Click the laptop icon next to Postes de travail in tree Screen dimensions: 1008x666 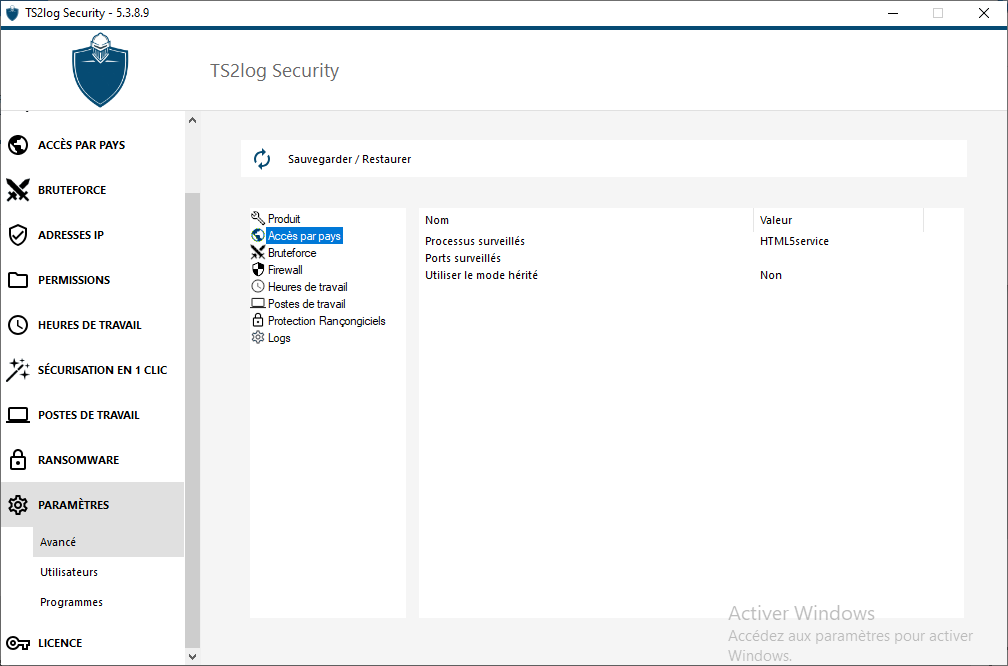(x=258, y=303)
